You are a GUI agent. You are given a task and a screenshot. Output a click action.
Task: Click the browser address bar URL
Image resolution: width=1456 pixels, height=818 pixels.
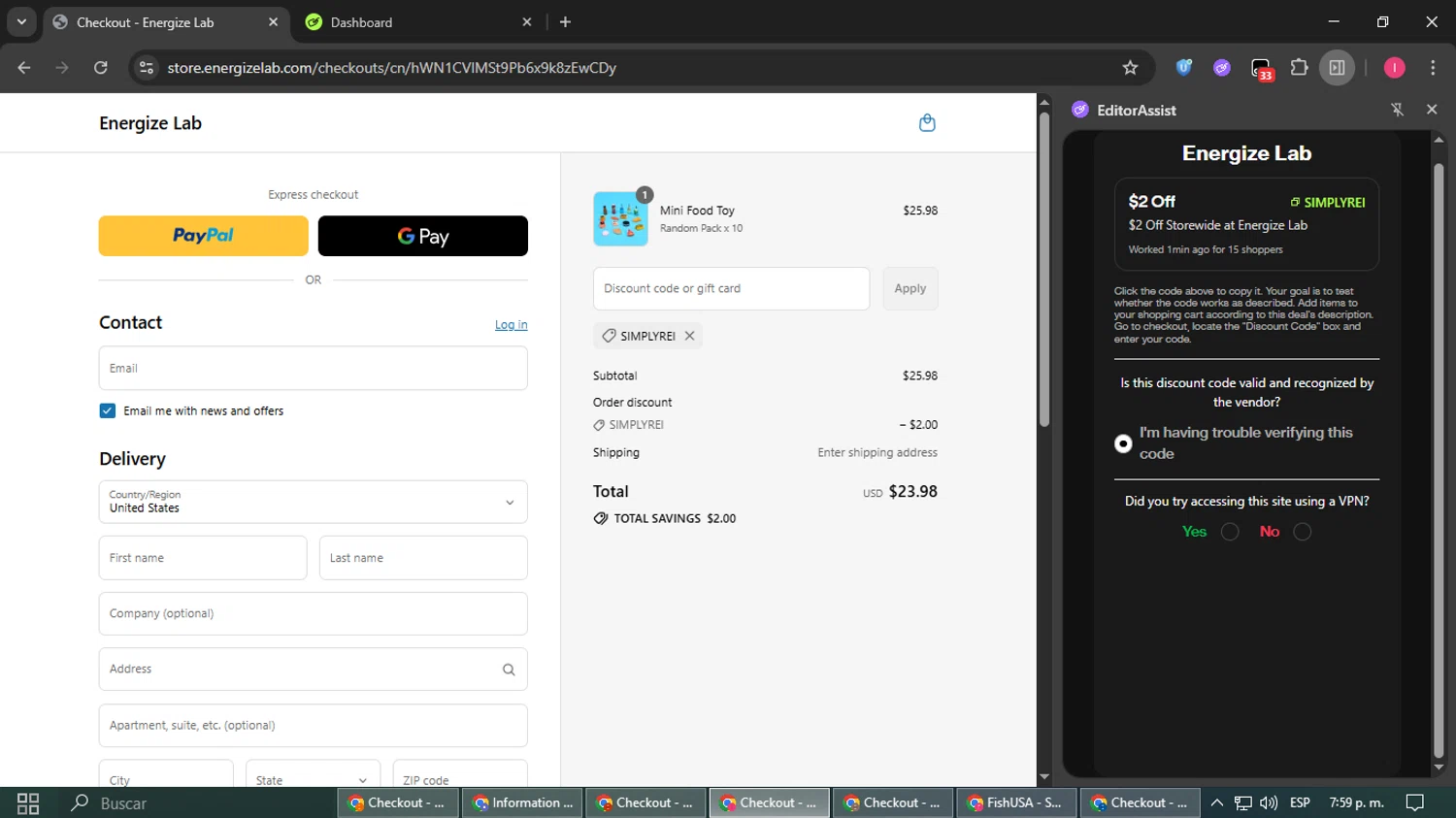click(391, 67)
